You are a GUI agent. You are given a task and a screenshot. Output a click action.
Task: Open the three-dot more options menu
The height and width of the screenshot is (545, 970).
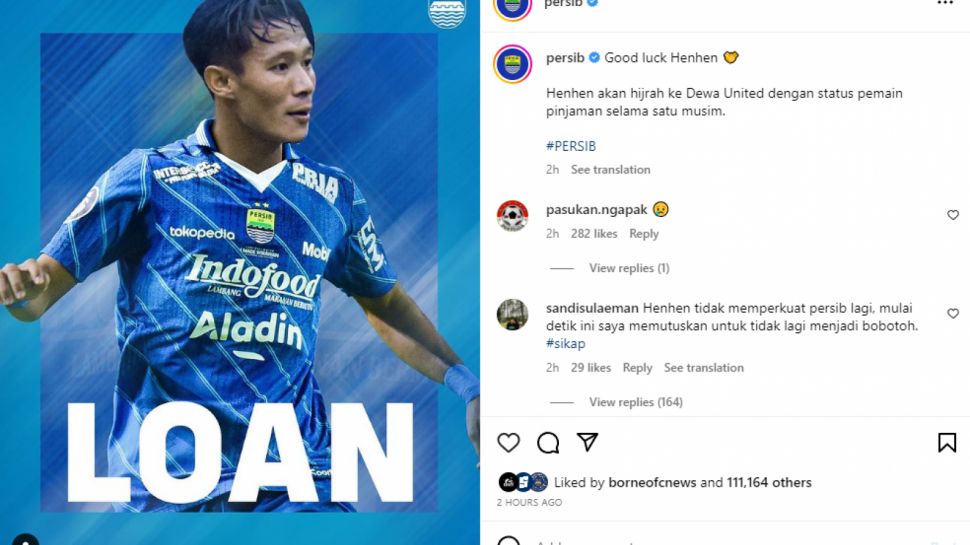pos(945,4)
